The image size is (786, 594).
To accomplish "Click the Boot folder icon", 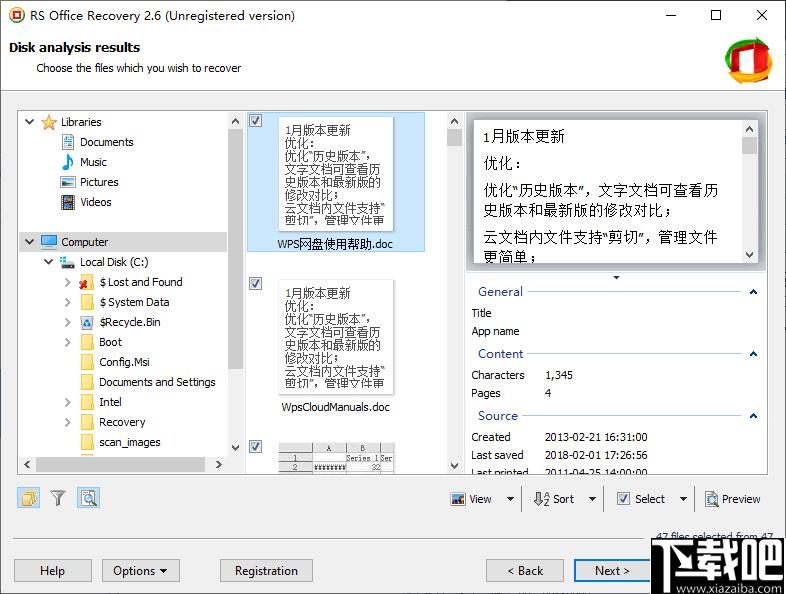I will coord(87,342).
